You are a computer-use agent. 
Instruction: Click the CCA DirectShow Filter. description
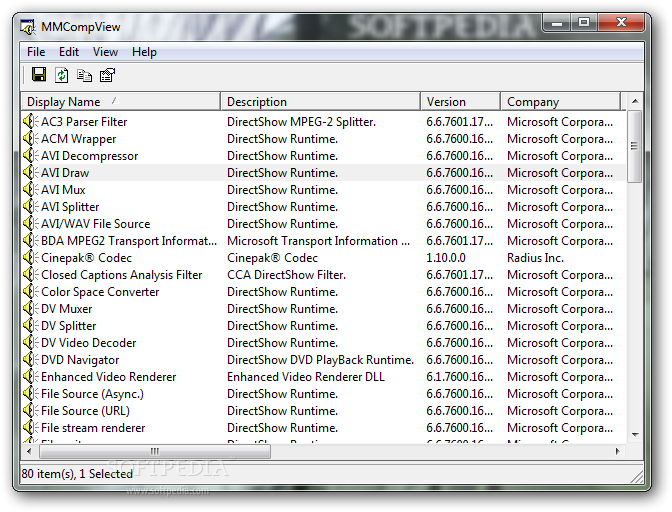[286, 275]
